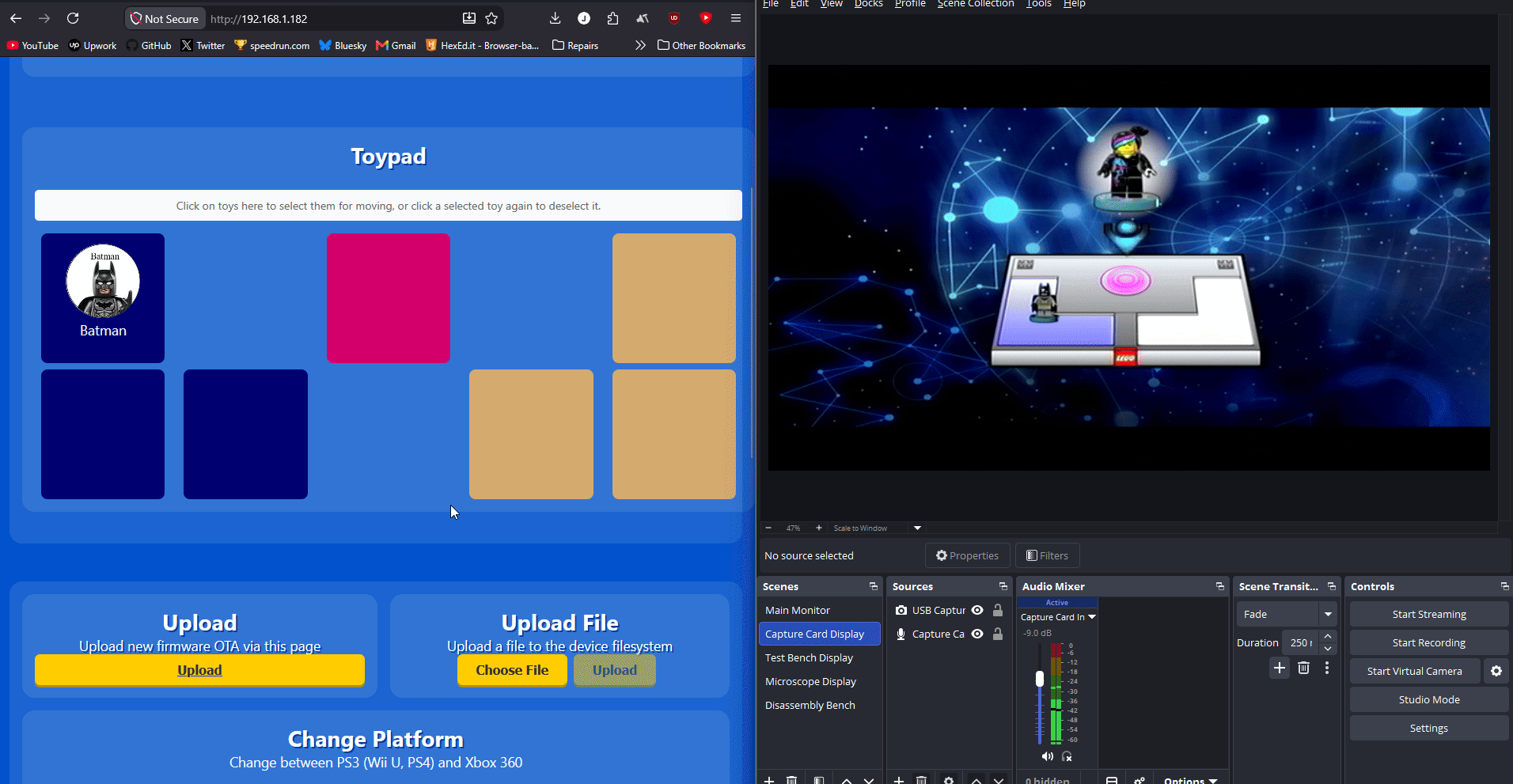This screenshot has width=1513, height=784.
Task: Open the browser account J icon
Action: pos(584,18)
